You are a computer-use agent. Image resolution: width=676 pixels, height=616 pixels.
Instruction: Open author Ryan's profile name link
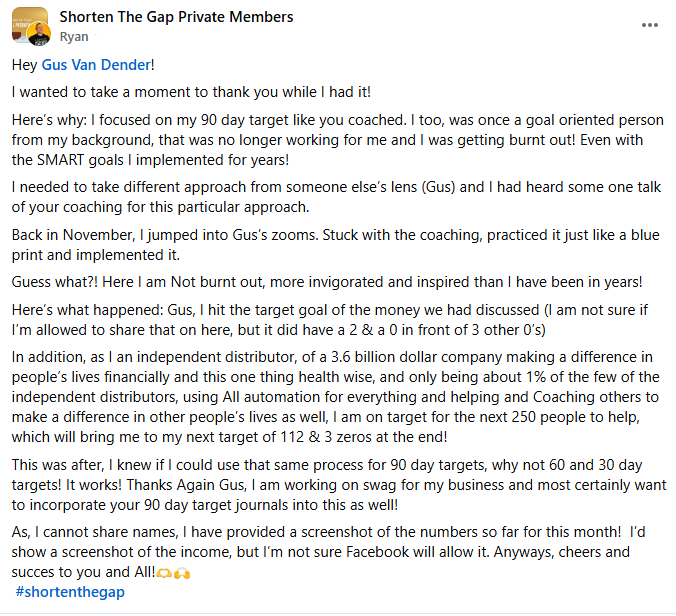coord(74,37)
